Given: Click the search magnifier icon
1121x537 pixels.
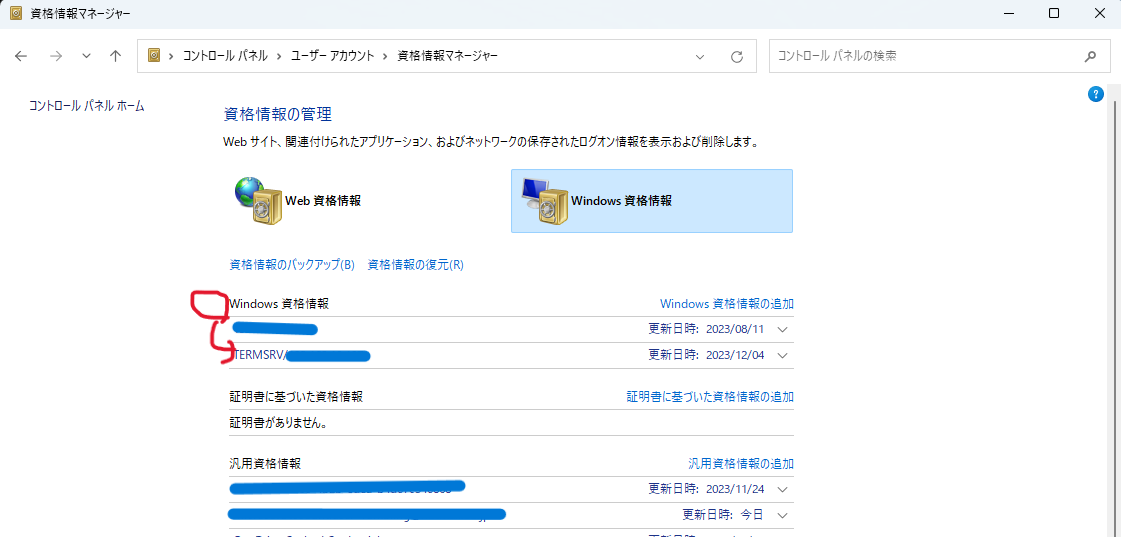Looking at the screenshot, I should [1090, 56].
